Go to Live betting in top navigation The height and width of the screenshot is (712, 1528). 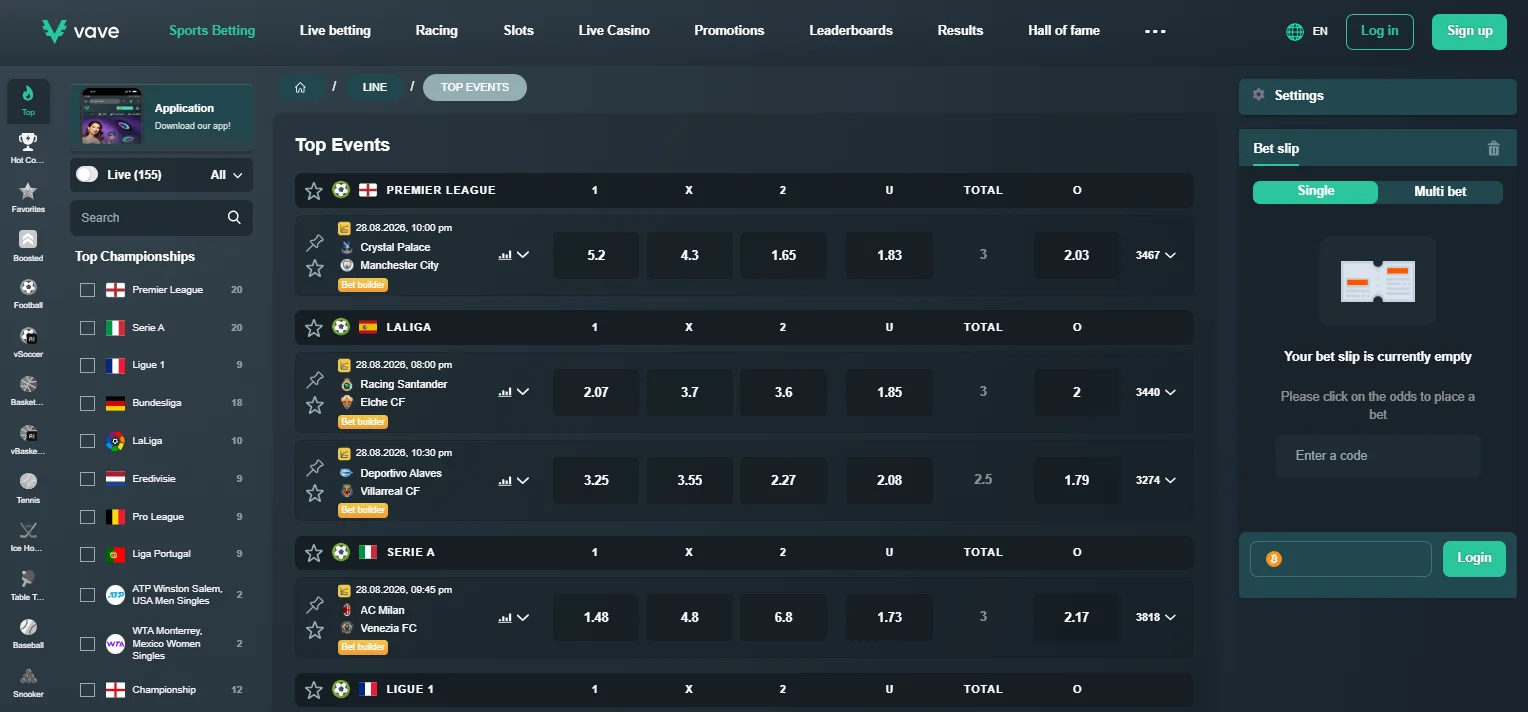tap(335, 31)
